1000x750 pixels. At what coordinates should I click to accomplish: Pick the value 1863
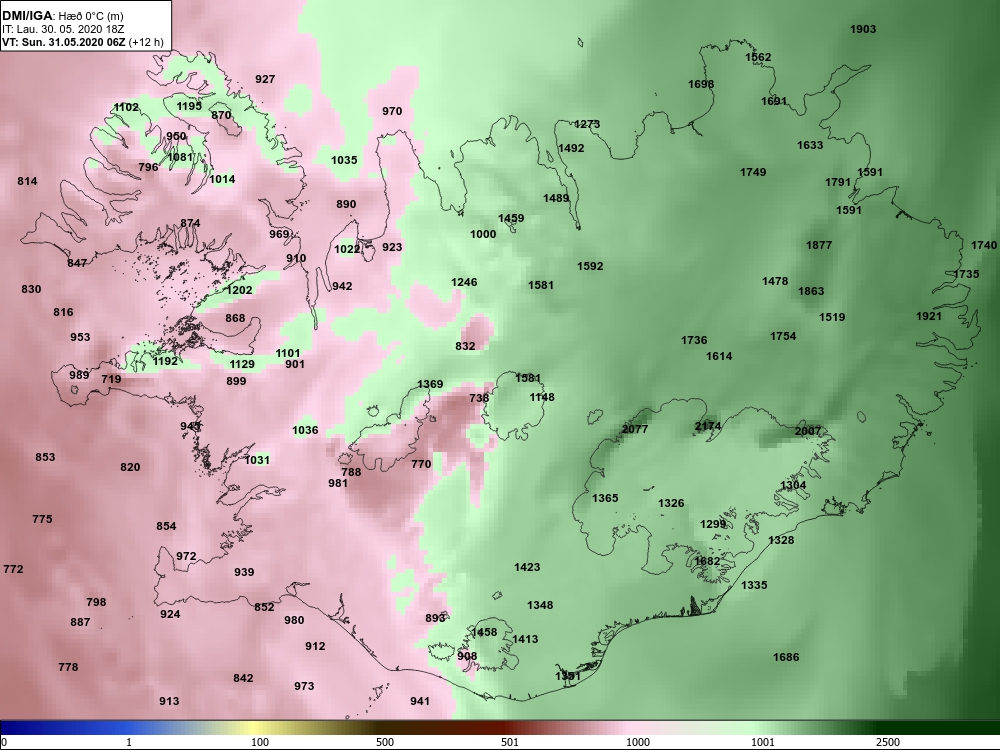point(811,291)
